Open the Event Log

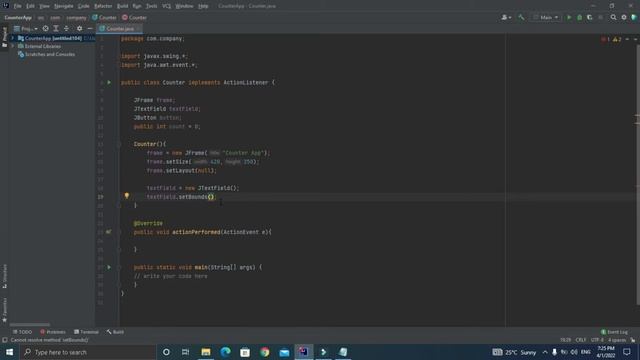point(614,332)
